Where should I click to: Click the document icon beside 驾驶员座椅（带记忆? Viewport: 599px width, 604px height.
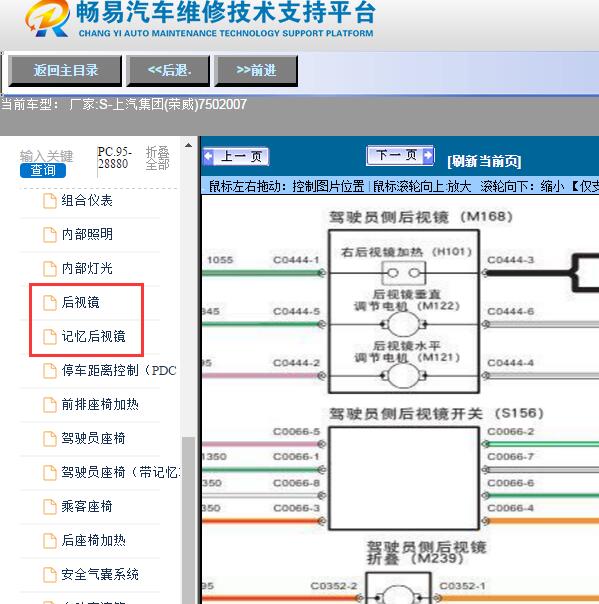(50, 473)
